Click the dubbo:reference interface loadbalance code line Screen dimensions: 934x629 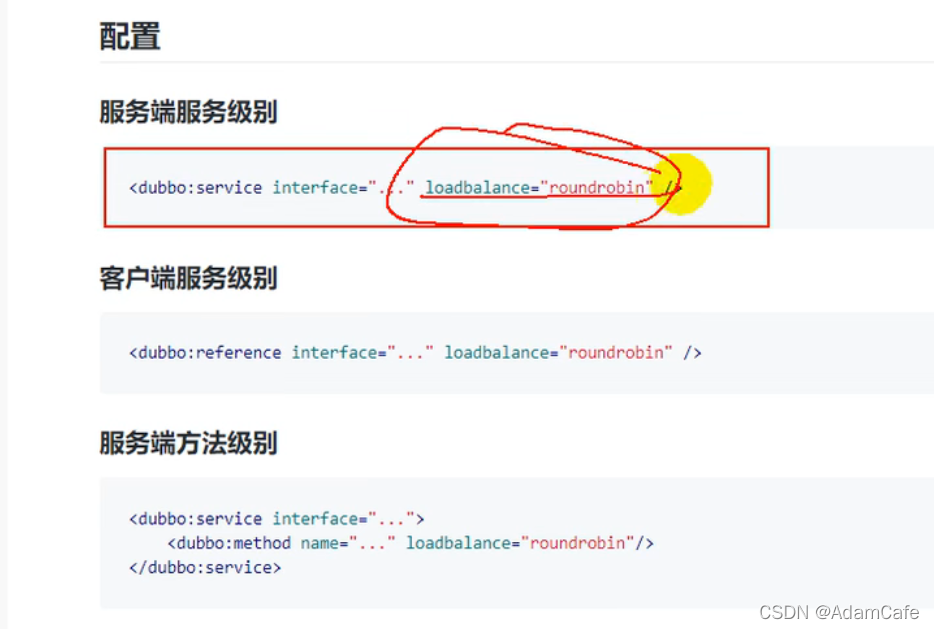(415, 353)
